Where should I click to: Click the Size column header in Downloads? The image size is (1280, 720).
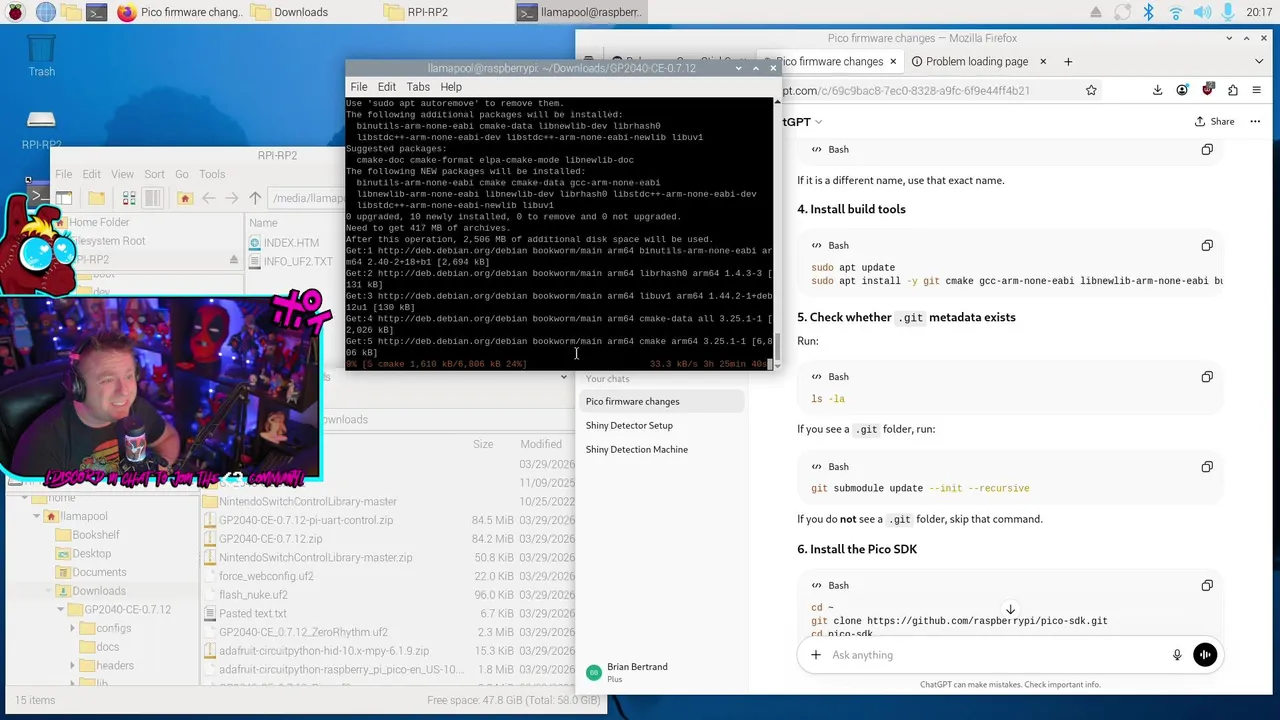(484, 444)
